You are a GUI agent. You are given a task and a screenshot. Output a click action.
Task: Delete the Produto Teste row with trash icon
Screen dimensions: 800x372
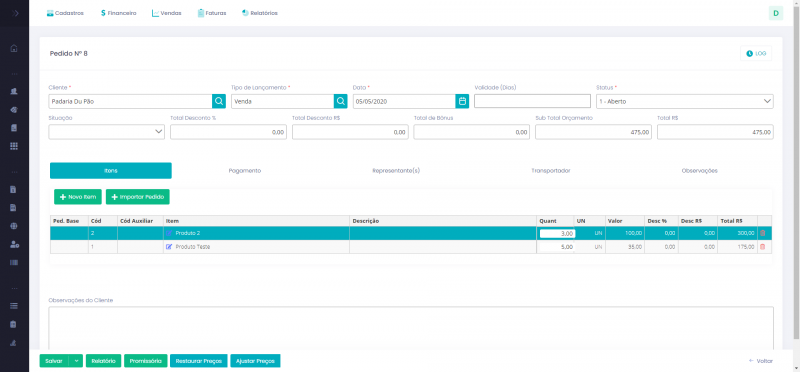coord(763,246)
